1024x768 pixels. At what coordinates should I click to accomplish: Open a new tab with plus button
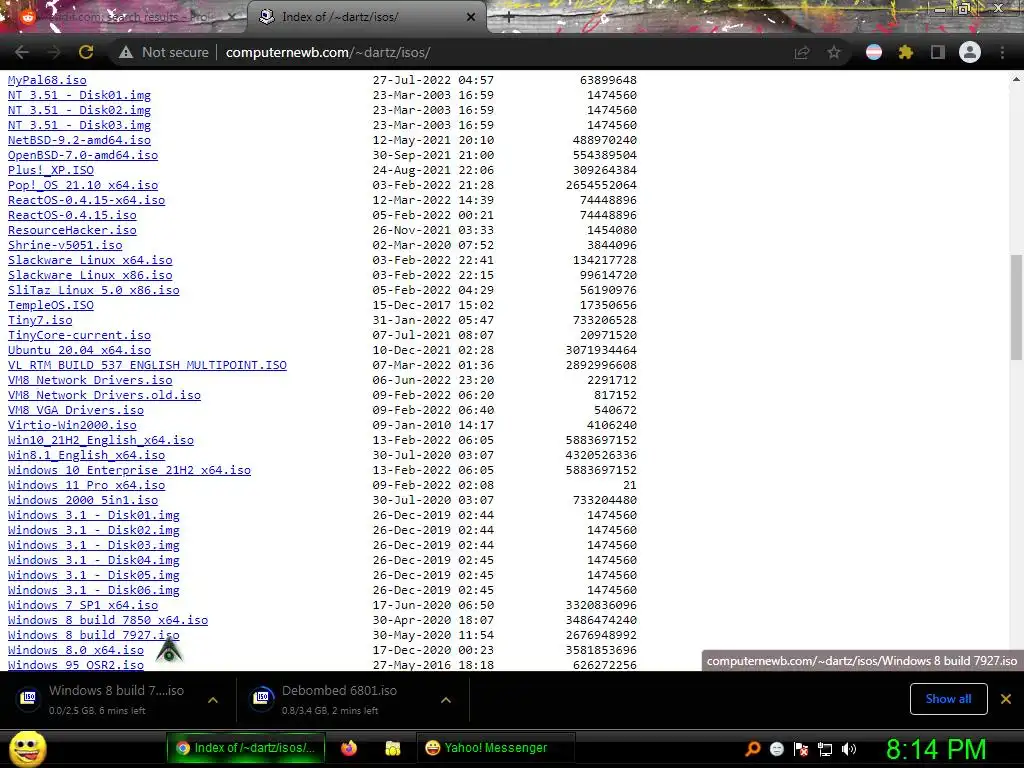(x=509, y=18)
